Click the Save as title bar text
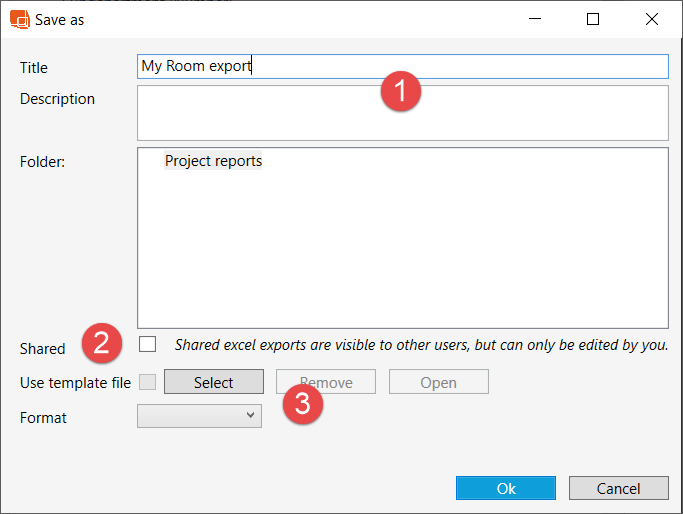Viewport: 683px width, 514px height. [60, 19]
